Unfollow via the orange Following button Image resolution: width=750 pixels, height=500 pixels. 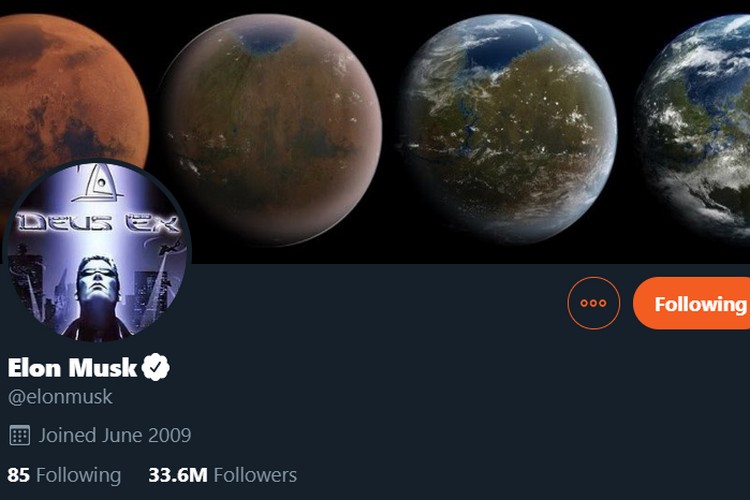coord(692,303)
